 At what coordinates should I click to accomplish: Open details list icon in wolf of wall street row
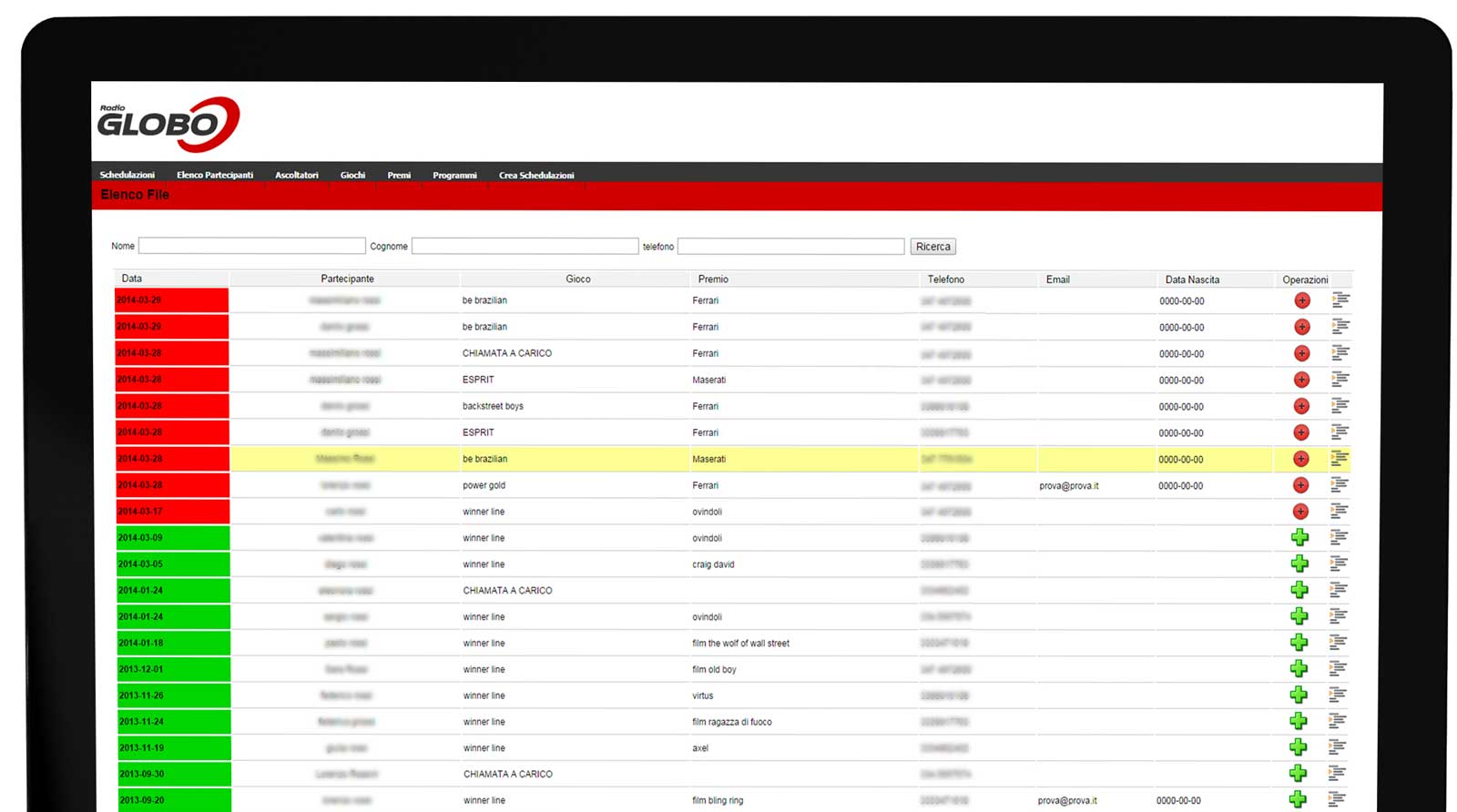pyautogui.click(x=1338, y=642)
